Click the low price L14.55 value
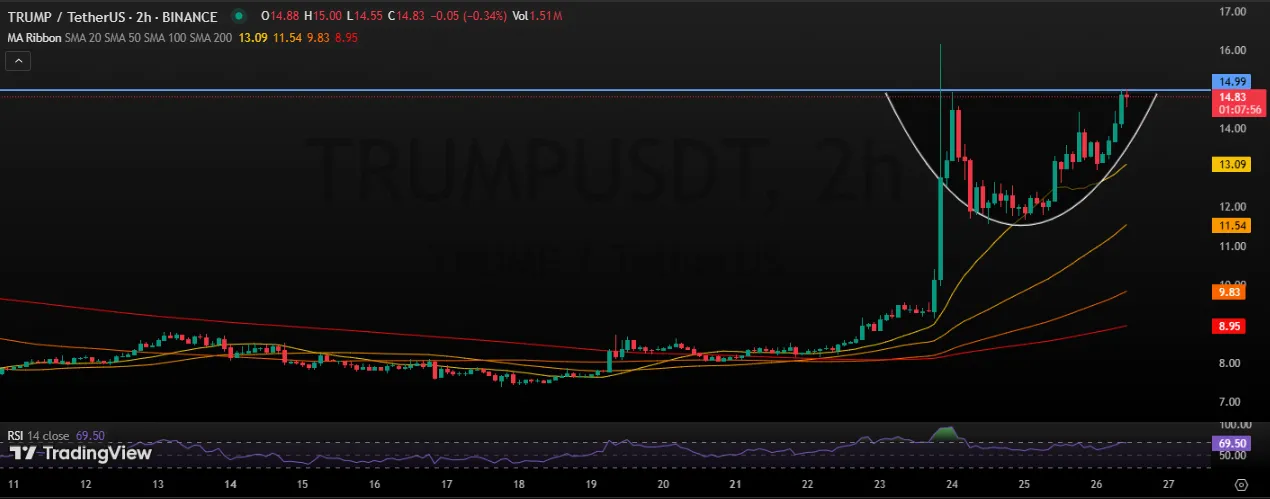Viewport: 1270px width, 499px height. [366, 15]
